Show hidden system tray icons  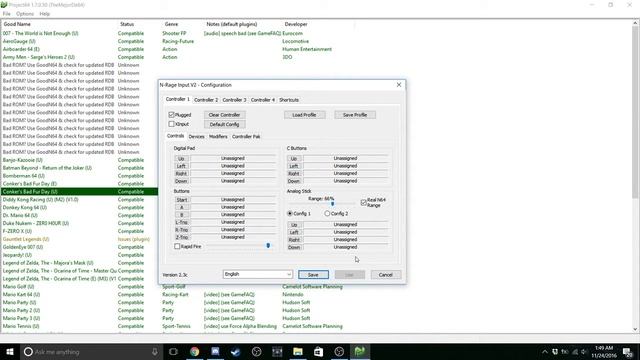545,352
